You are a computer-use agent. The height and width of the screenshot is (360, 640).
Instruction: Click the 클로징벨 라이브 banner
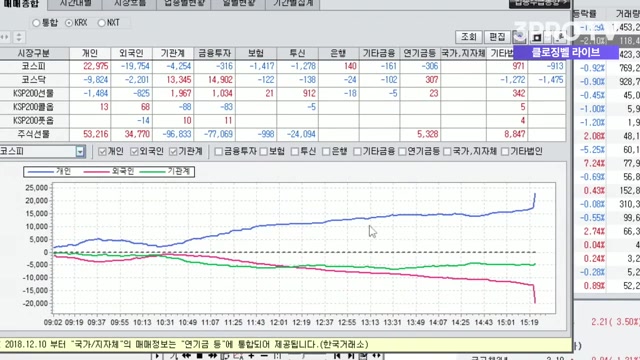(566, 52)
